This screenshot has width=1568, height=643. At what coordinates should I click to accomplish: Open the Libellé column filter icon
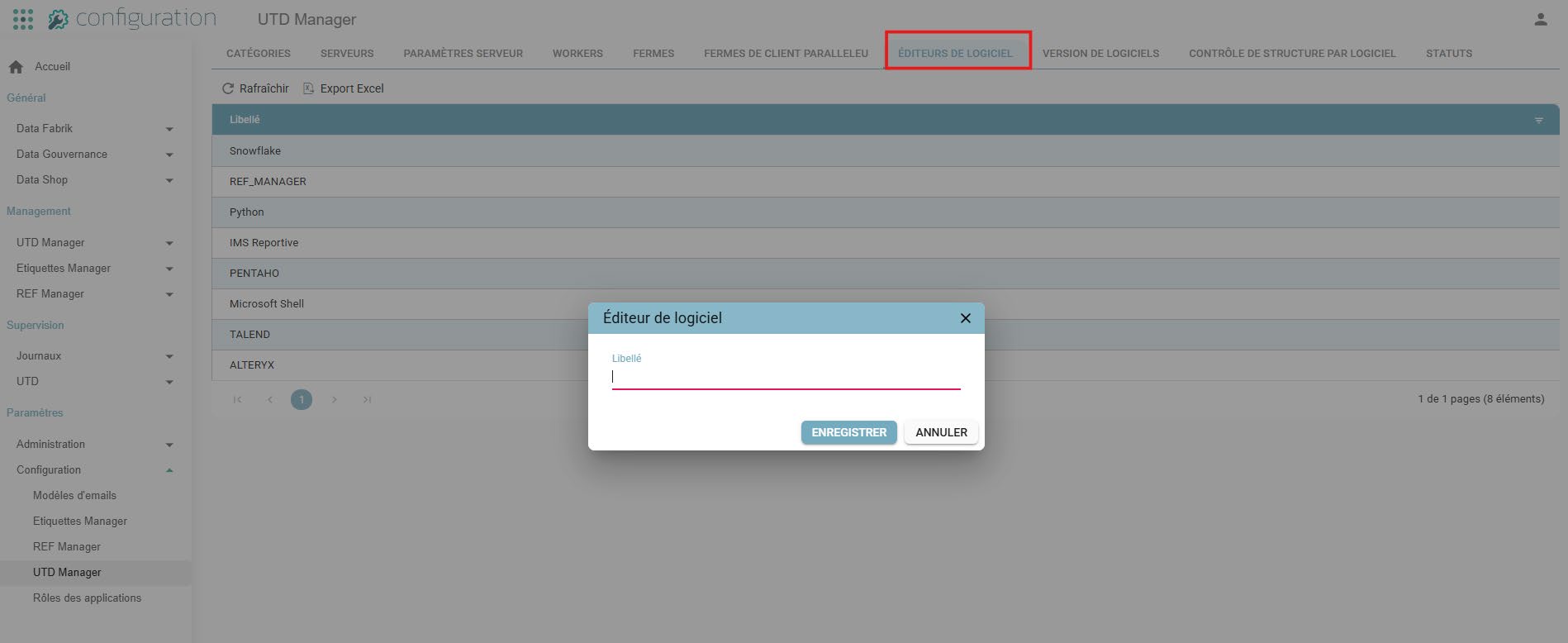tap(1538, 121)
